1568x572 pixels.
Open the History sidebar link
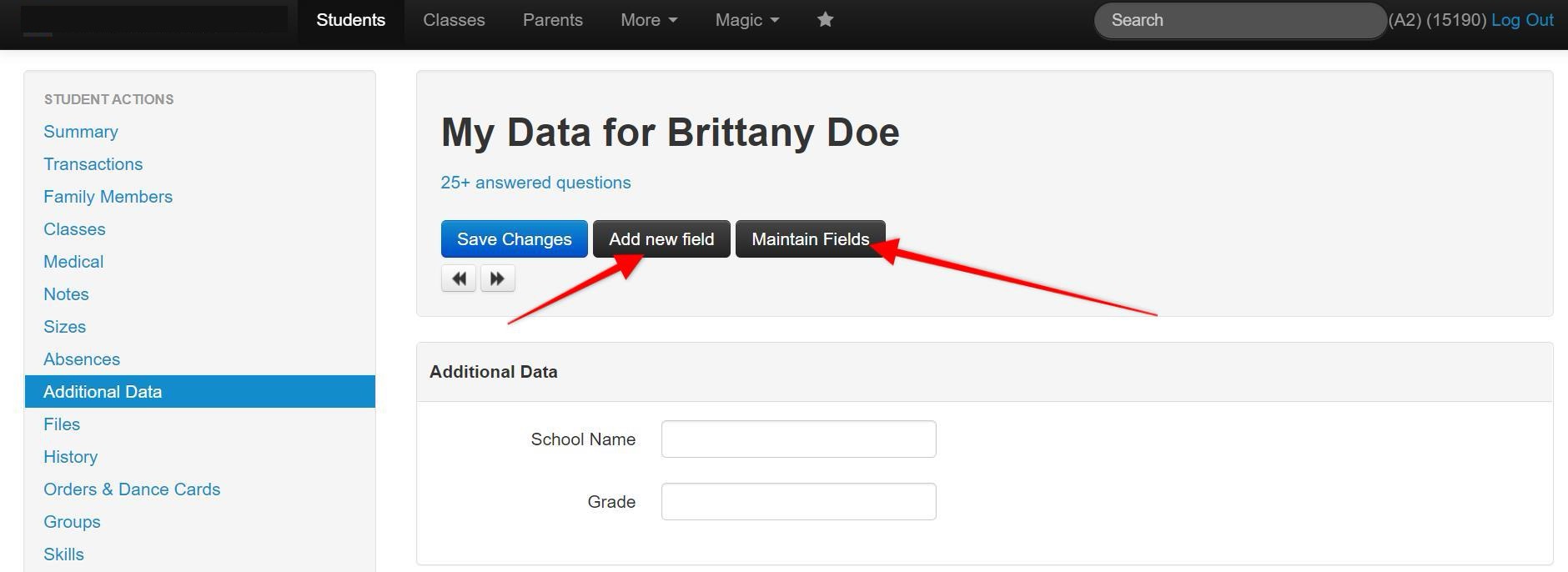[71, 457]
